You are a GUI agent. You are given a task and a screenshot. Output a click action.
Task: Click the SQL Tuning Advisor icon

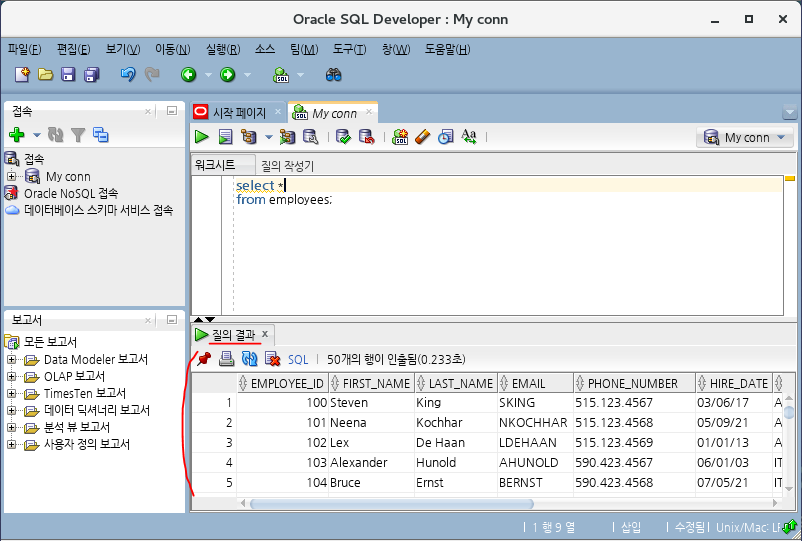(310, 137)
